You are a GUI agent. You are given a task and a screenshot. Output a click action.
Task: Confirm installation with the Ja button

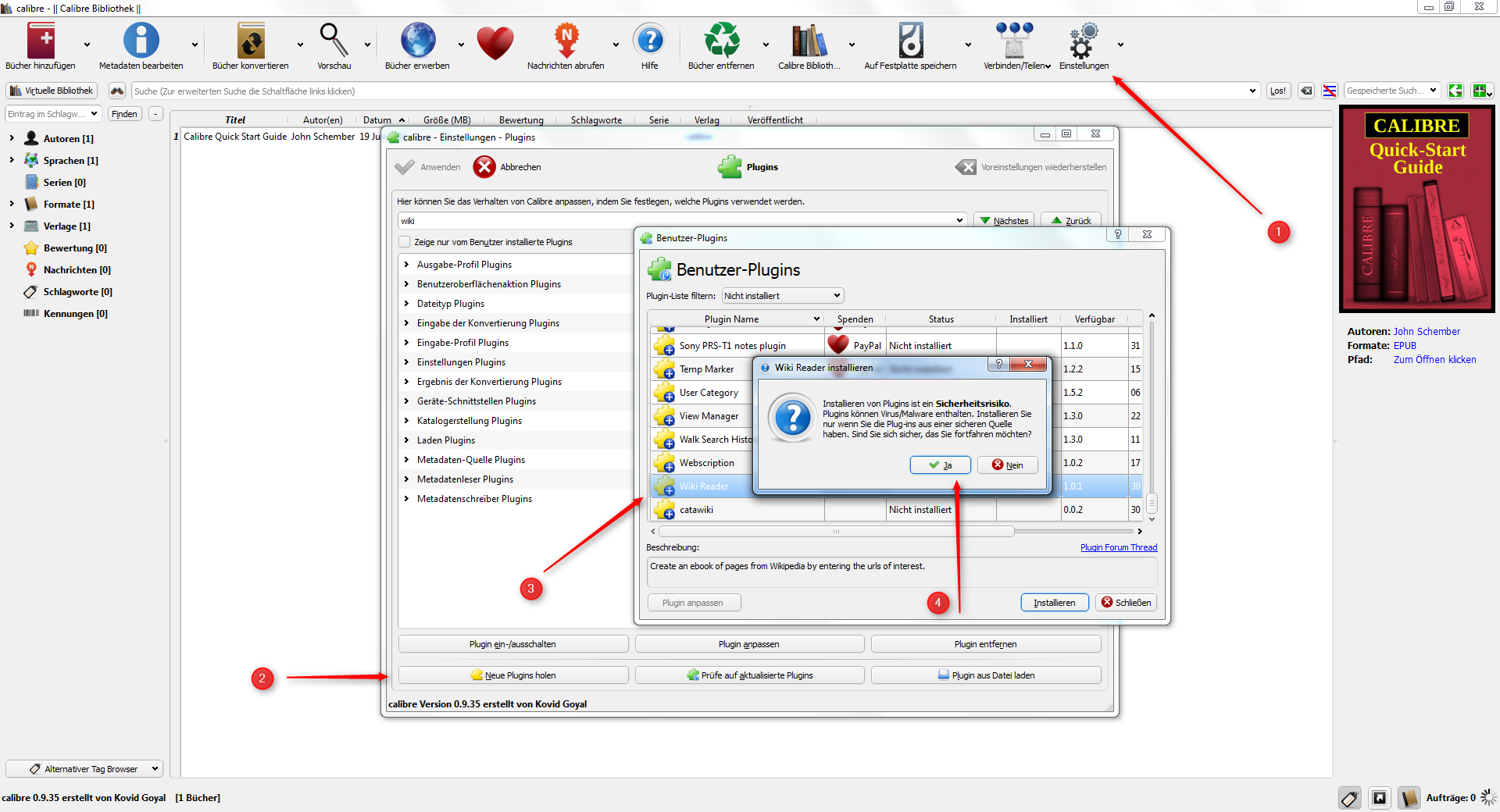click(940, 465)
